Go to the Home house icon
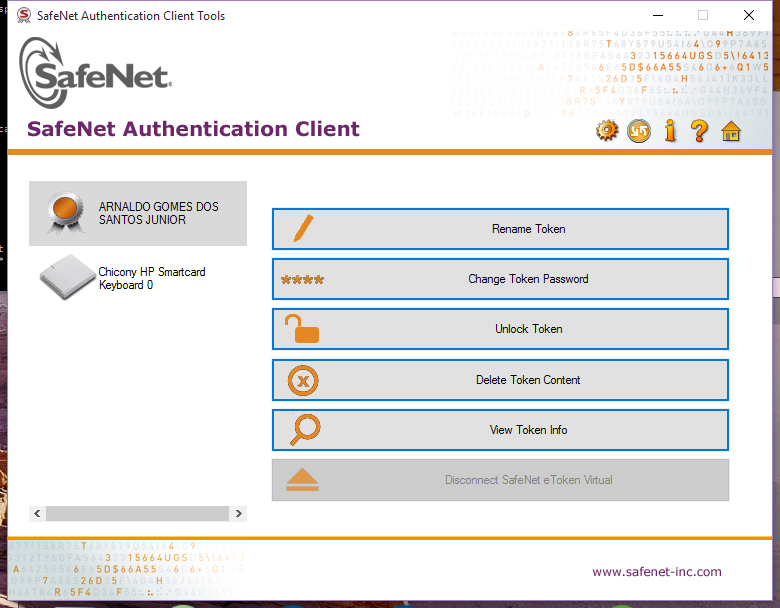The height and width of the screenshot is (608, 780). (x=731, y=132)
